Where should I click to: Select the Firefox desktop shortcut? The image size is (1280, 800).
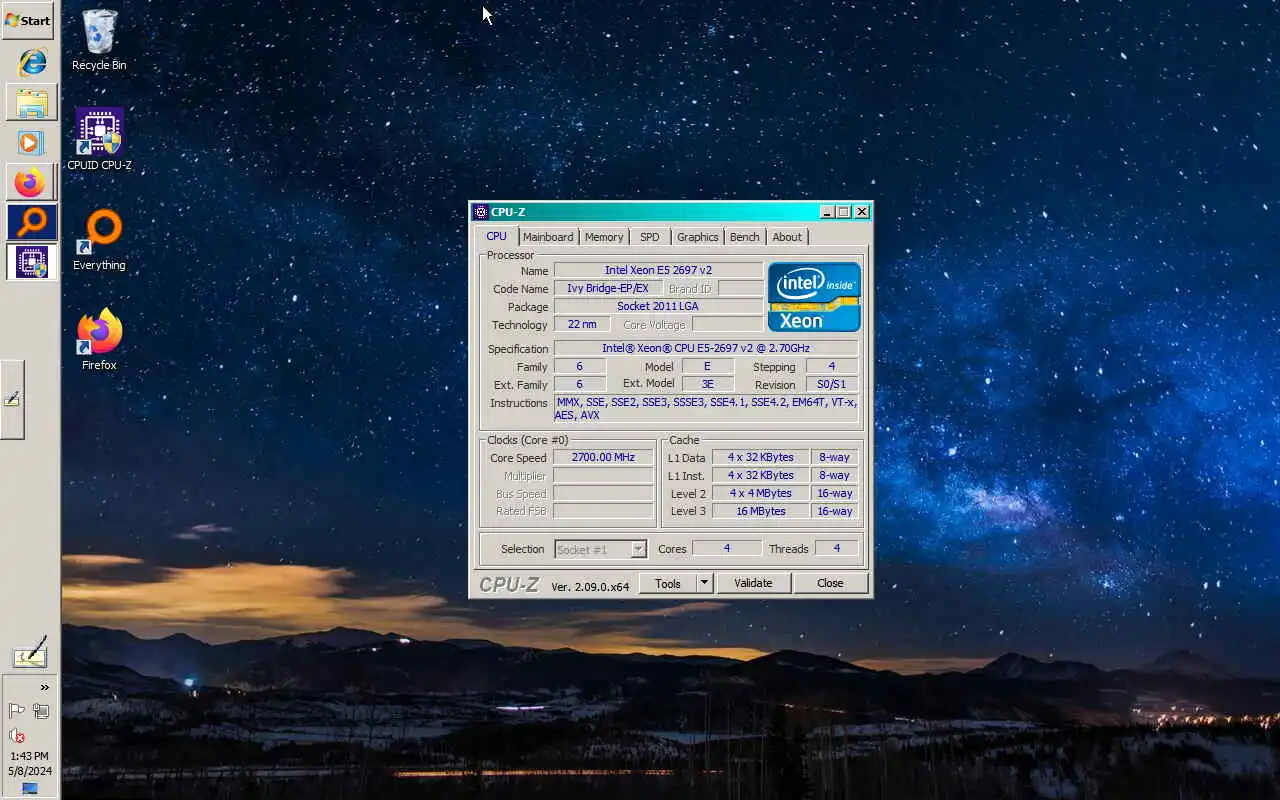coord(99,340)
